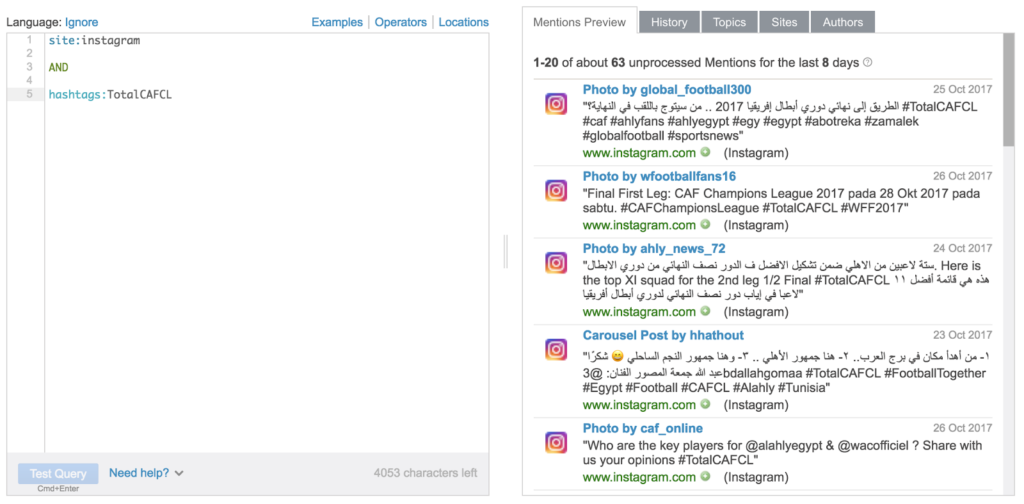Click Instagram icon beside wfootballfans16 post
Image resolution: width=1024 pixels, height=504 pixels.
point(556,190)
